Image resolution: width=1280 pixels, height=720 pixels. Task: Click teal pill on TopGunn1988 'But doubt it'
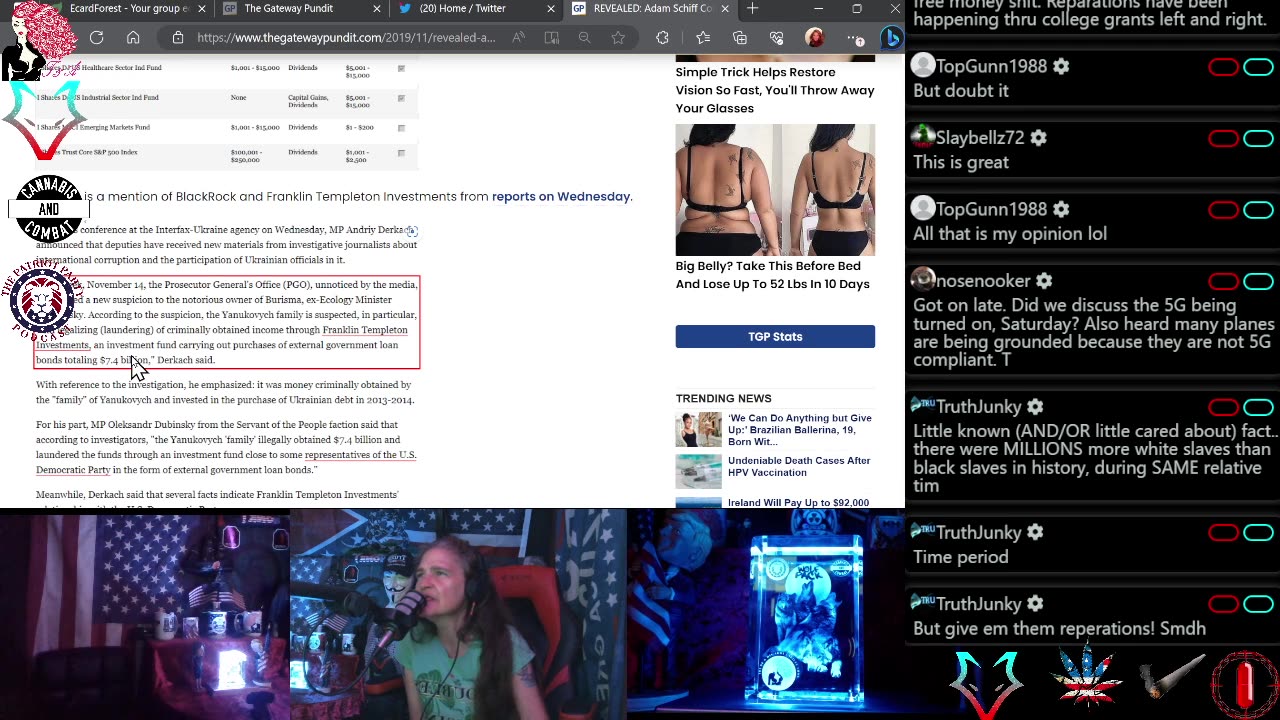(x=1258, y=67)
